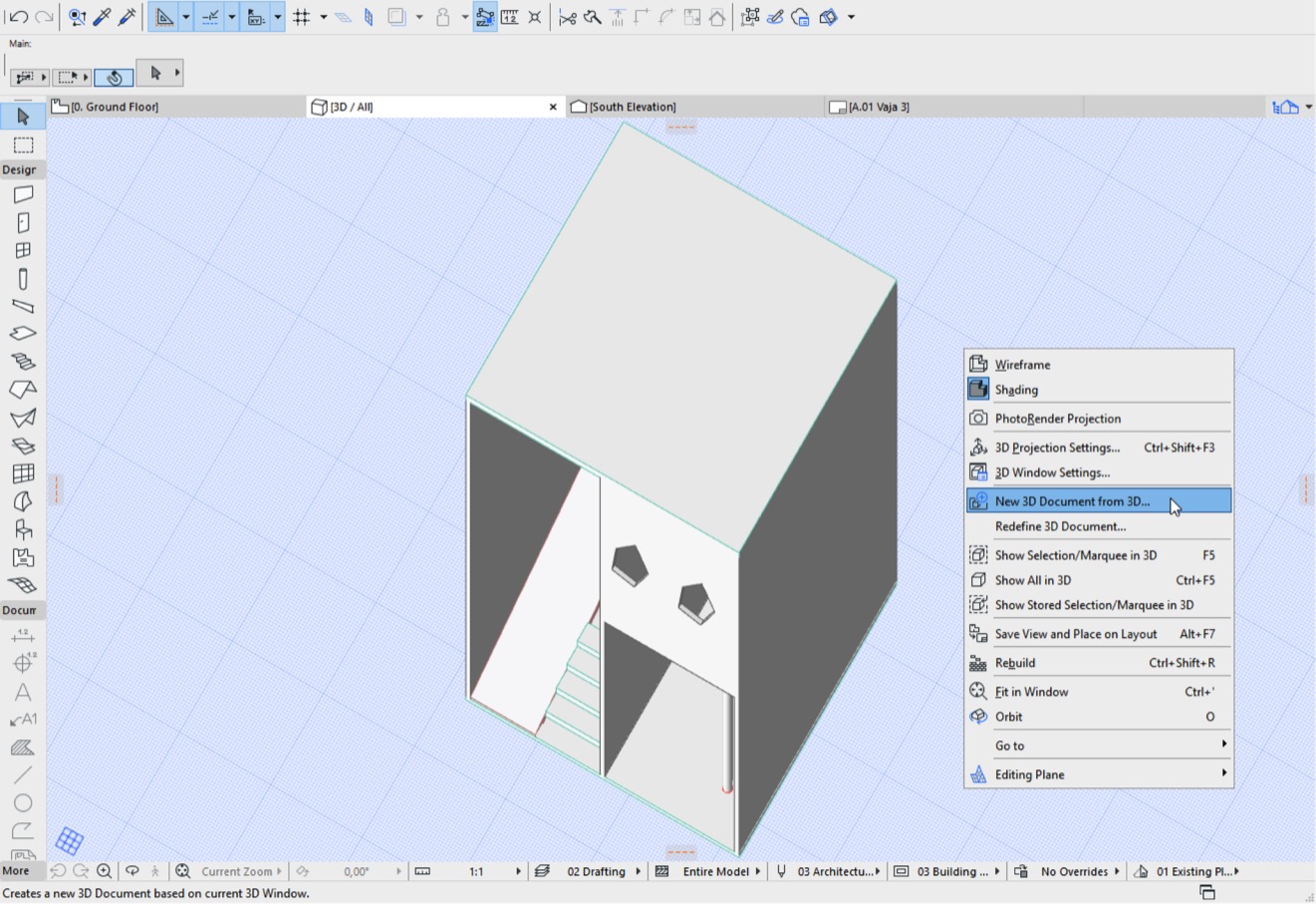Open the grid snap dropdown arrow
This screenshot has height=904, width=1316.
[323, 17]
